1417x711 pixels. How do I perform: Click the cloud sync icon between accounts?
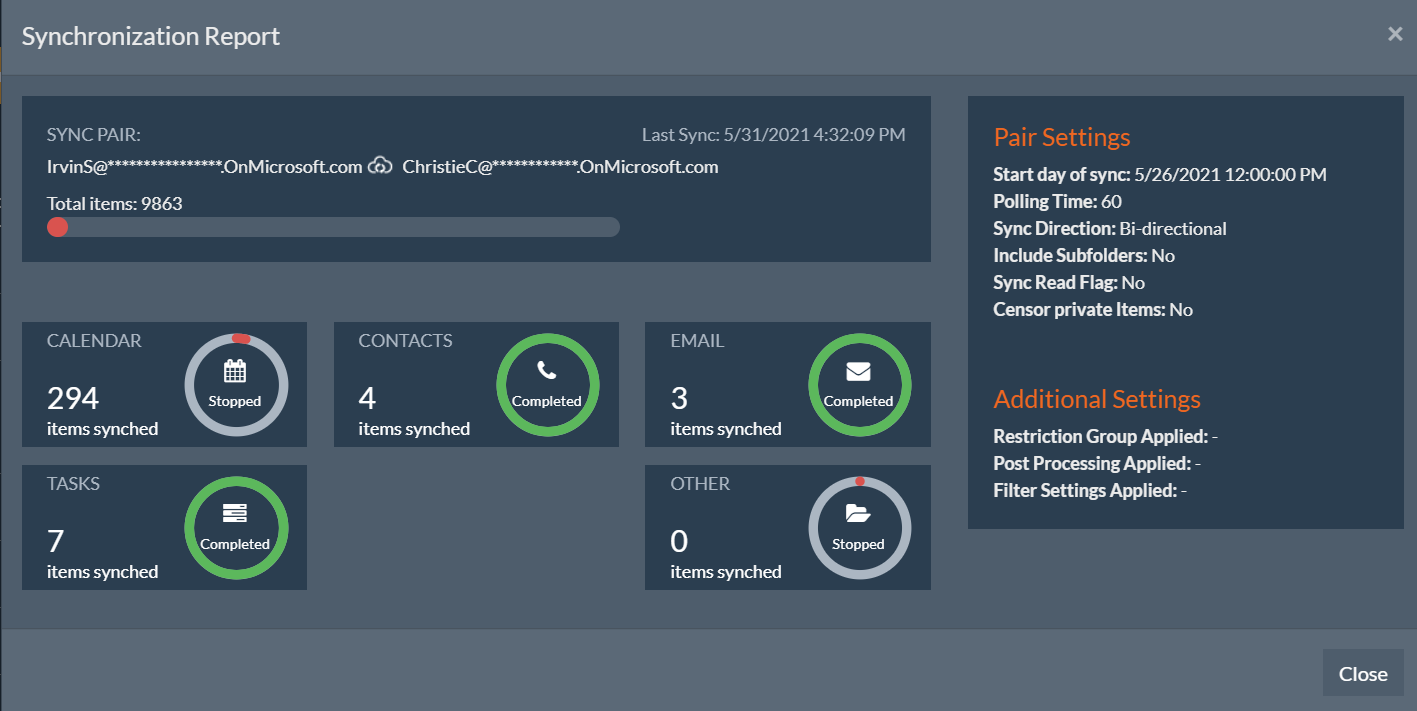coord(380,167)
